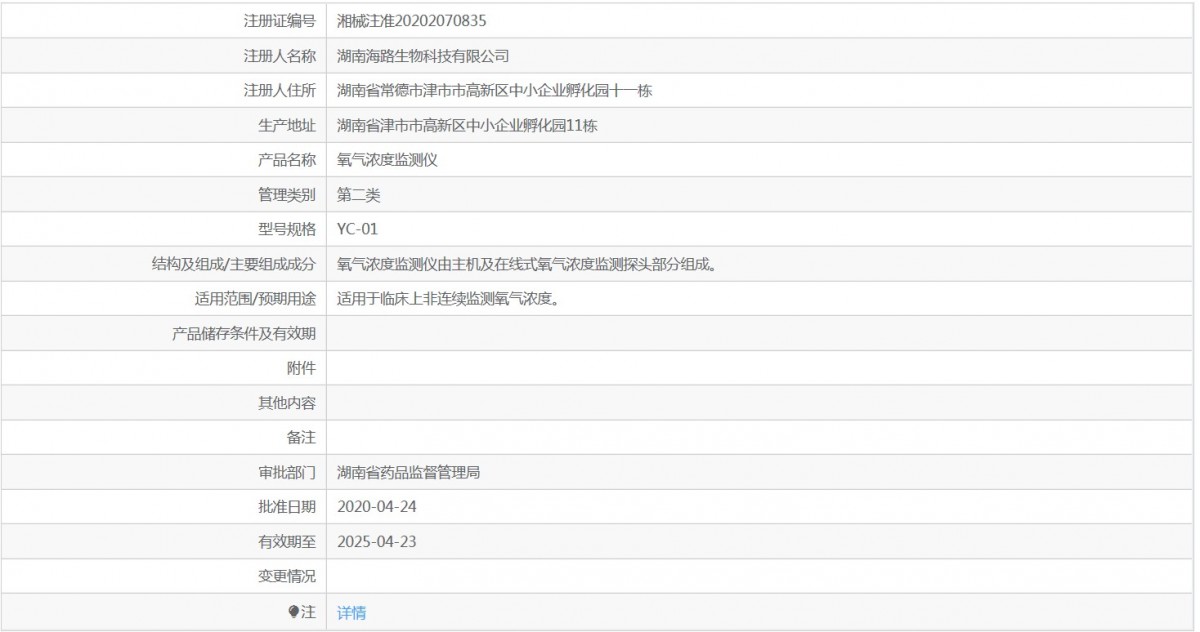Select approval department 湖南省药品监督管理局
Image resolution: width=1200 pixels, height=632 pixels.
click(409, 472)
